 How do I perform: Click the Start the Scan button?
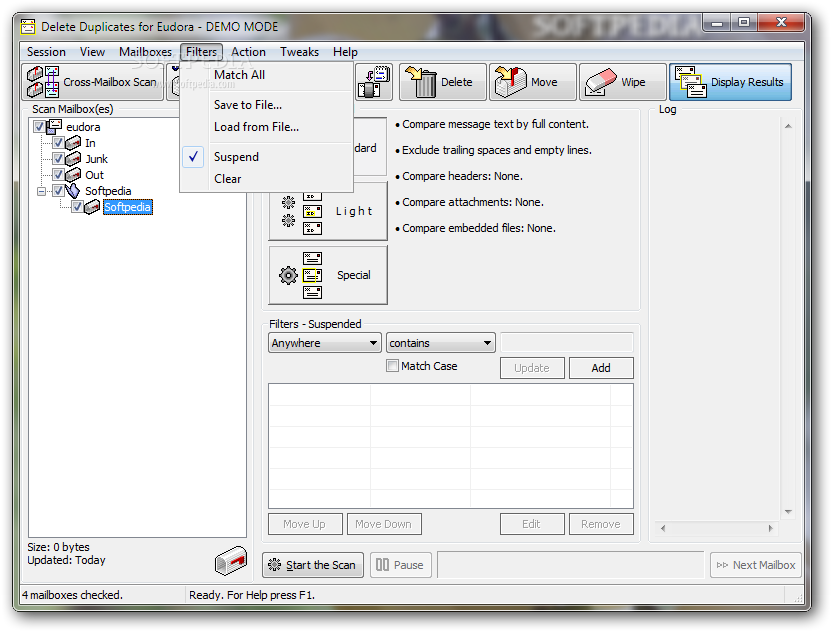(x=313, y=565)
